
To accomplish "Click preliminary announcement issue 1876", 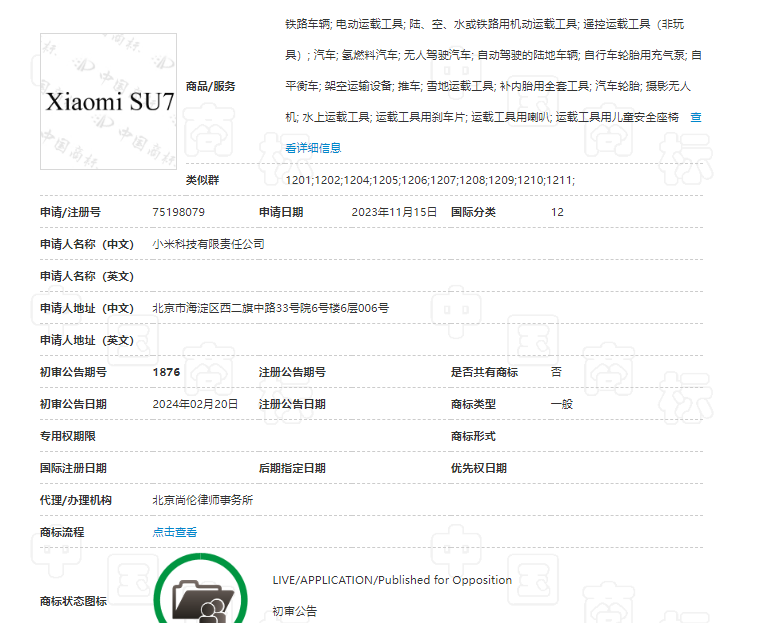I will [166, 372].
